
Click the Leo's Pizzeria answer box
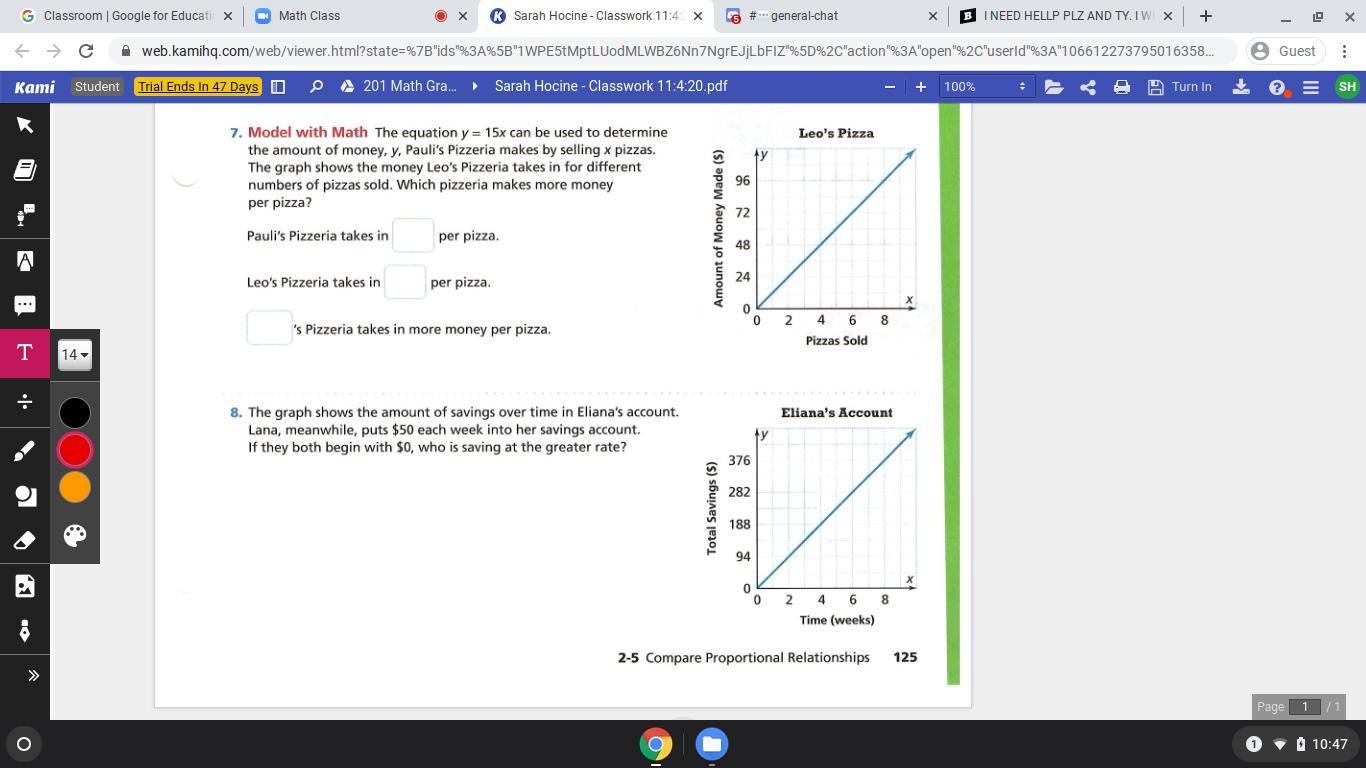coord(405,282)
